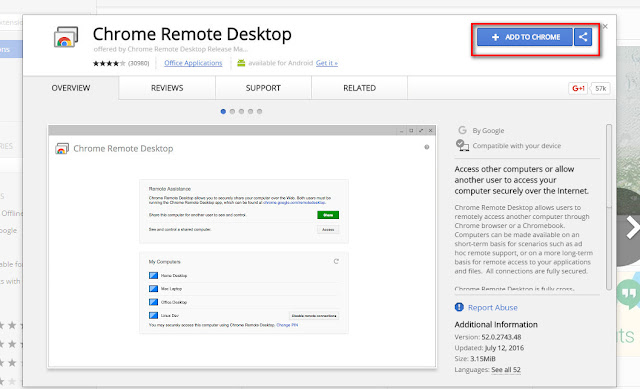Click the share icon beside Add to Chrome

(583, 37)
